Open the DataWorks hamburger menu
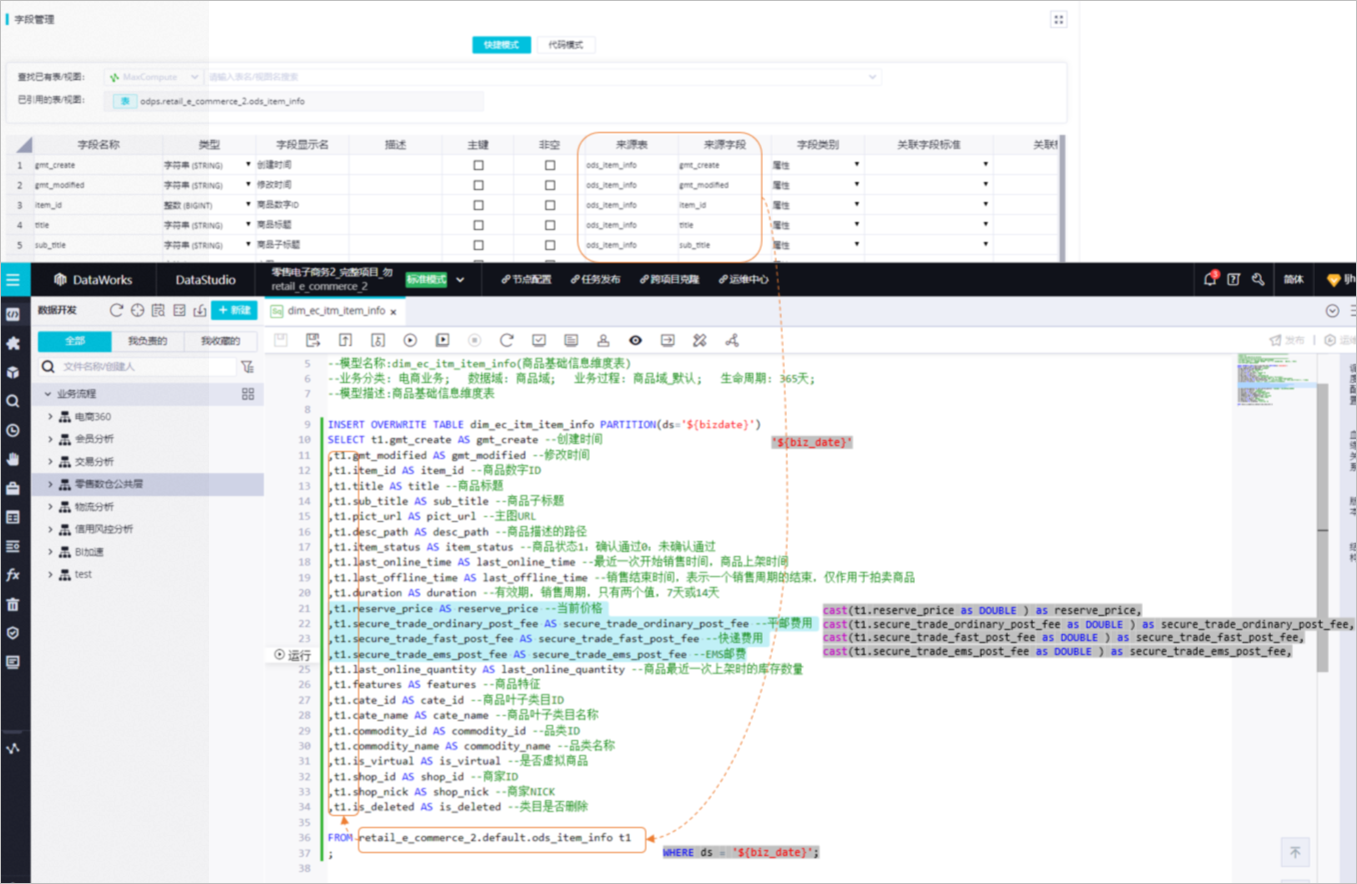 pyautogui.click(x=13, y=280)
